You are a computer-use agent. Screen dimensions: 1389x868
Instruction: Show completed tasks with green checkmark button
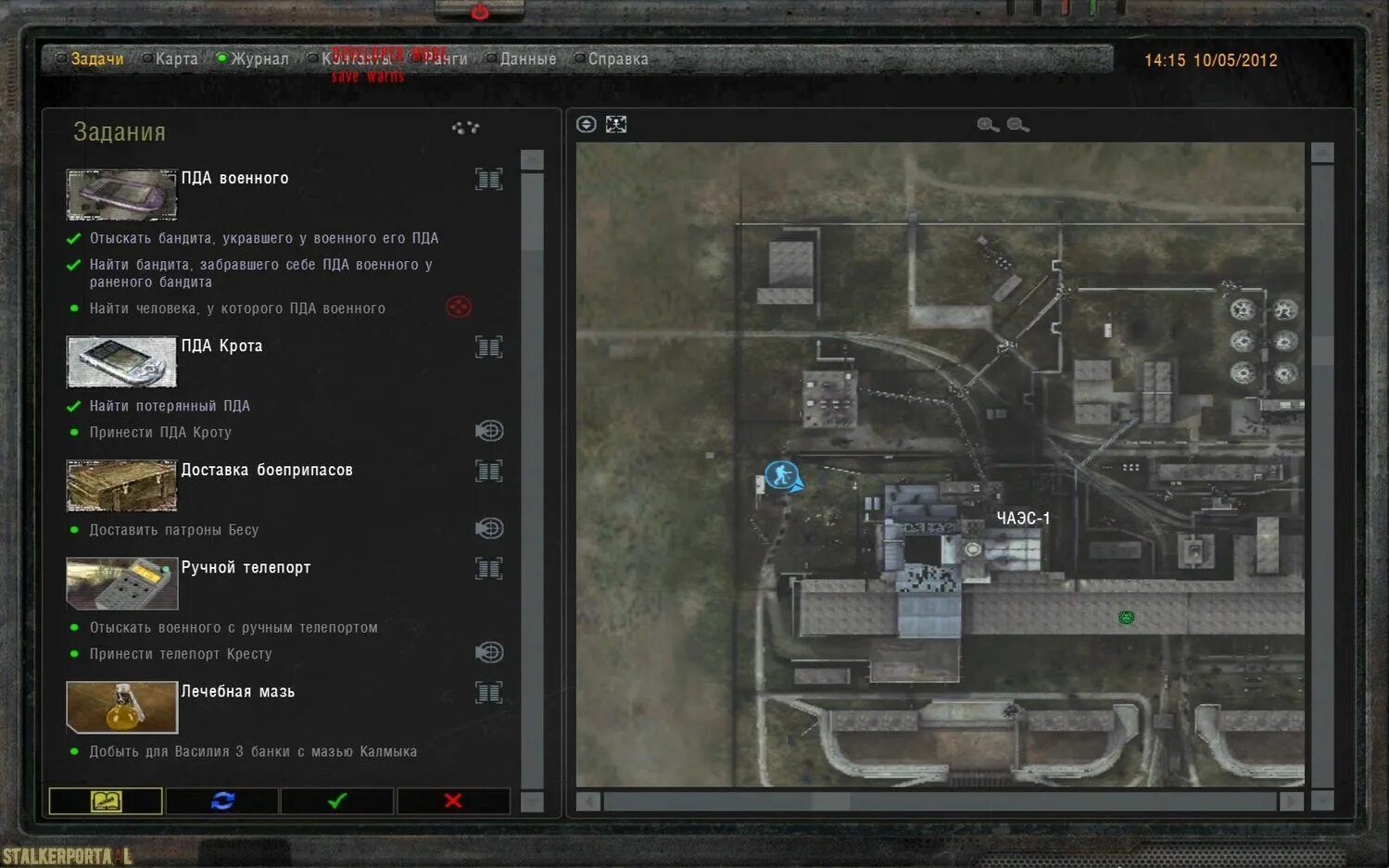click(x=337, y=801)
